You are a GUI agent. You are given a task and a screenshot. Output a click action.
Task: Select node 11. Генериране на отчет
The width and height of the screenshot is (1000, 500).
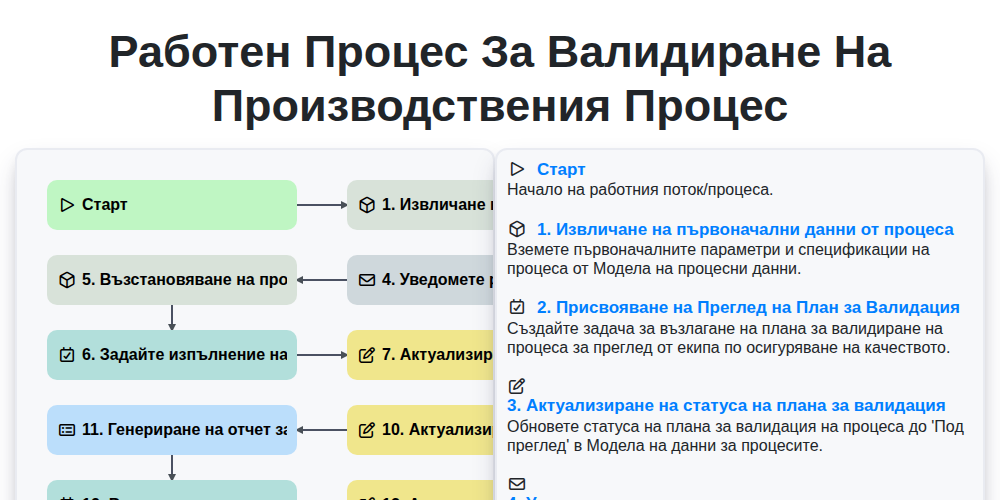click(x=172, y=430)
